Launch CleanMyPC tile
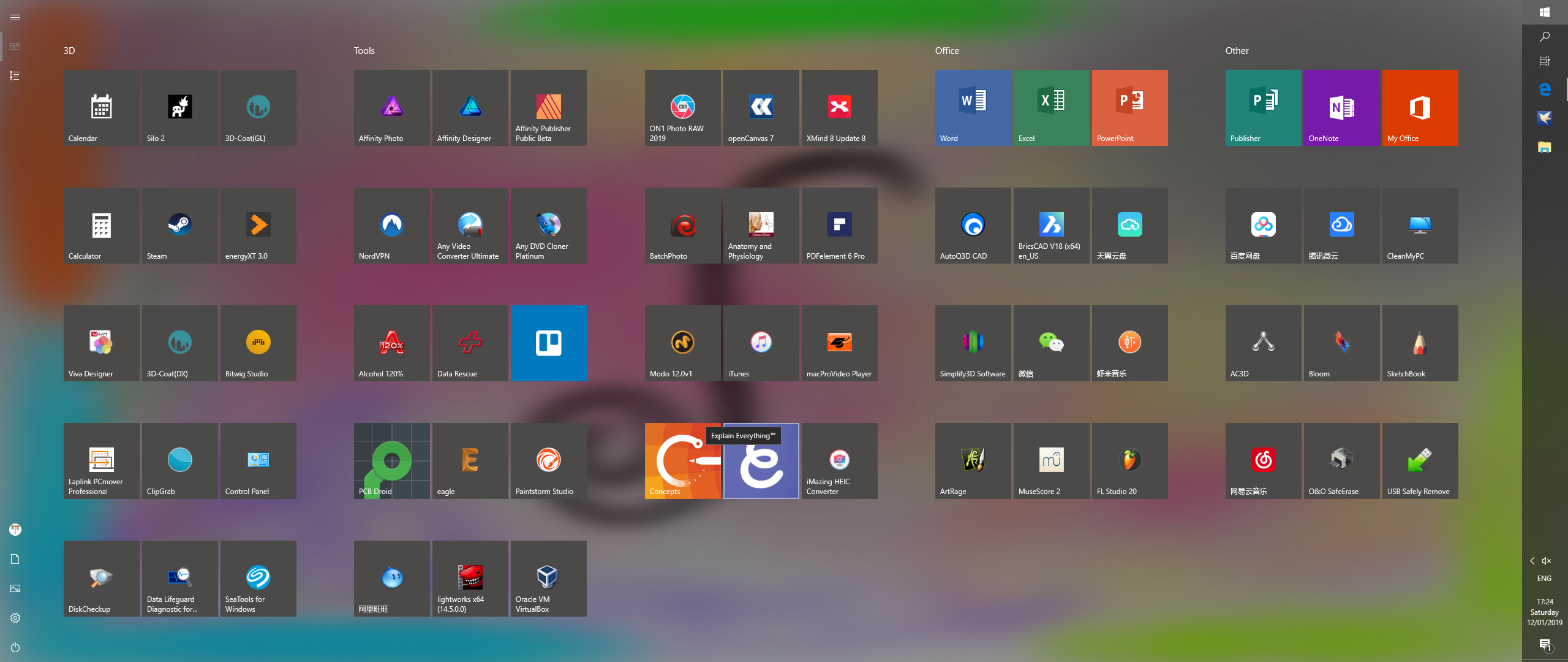This screenshot has height=662, width=1568. (1420, 226)
